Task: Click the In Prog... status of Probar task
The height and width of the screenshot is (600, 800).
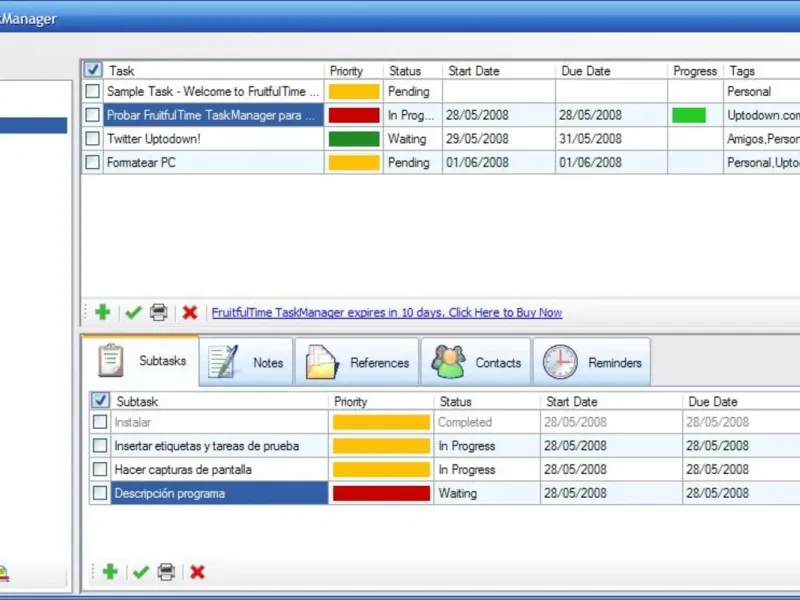Action: coord(411,115)
